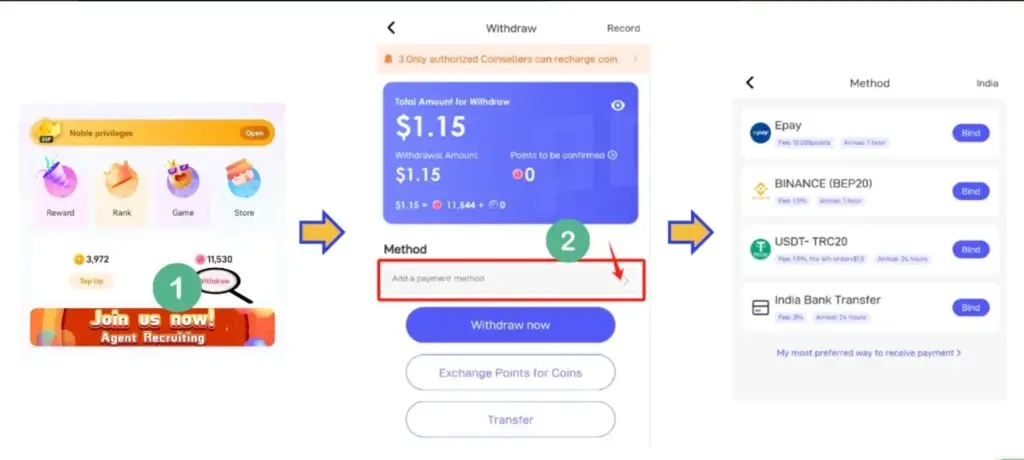Click Points to be confirmed info icon
This screenshot has width=1024, height=460.
point(613,155)
